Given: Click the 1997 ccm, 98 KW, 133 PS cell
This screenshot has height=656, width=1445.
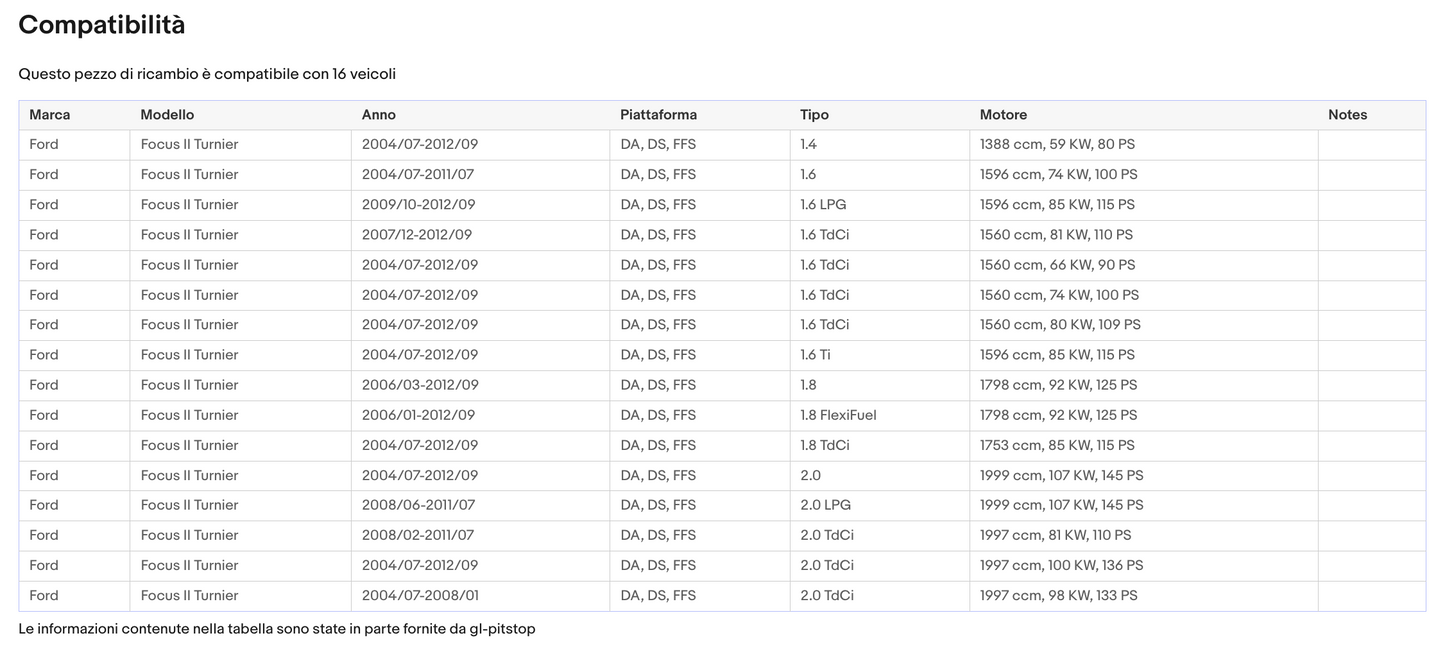Looking at the screenshot, I should pos(1058,595).
